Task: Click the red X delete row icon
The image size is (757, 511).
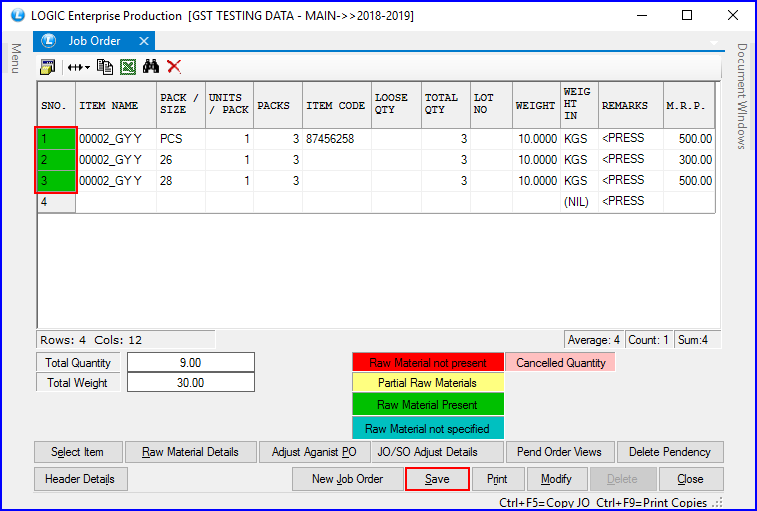Action: click(174, 67)
